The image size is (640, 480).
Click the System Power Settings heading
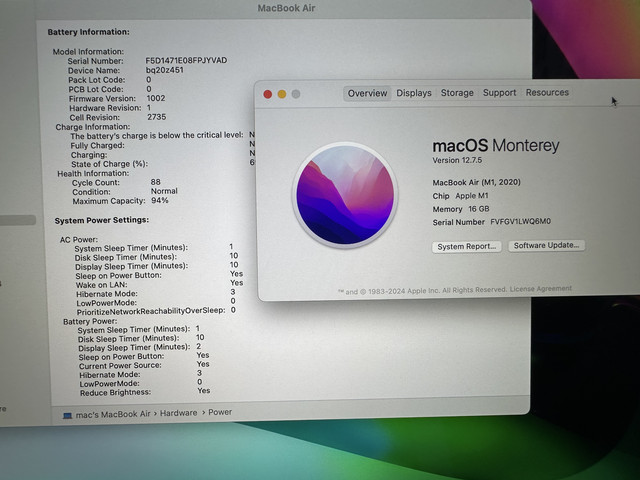[x=102, y=220]
